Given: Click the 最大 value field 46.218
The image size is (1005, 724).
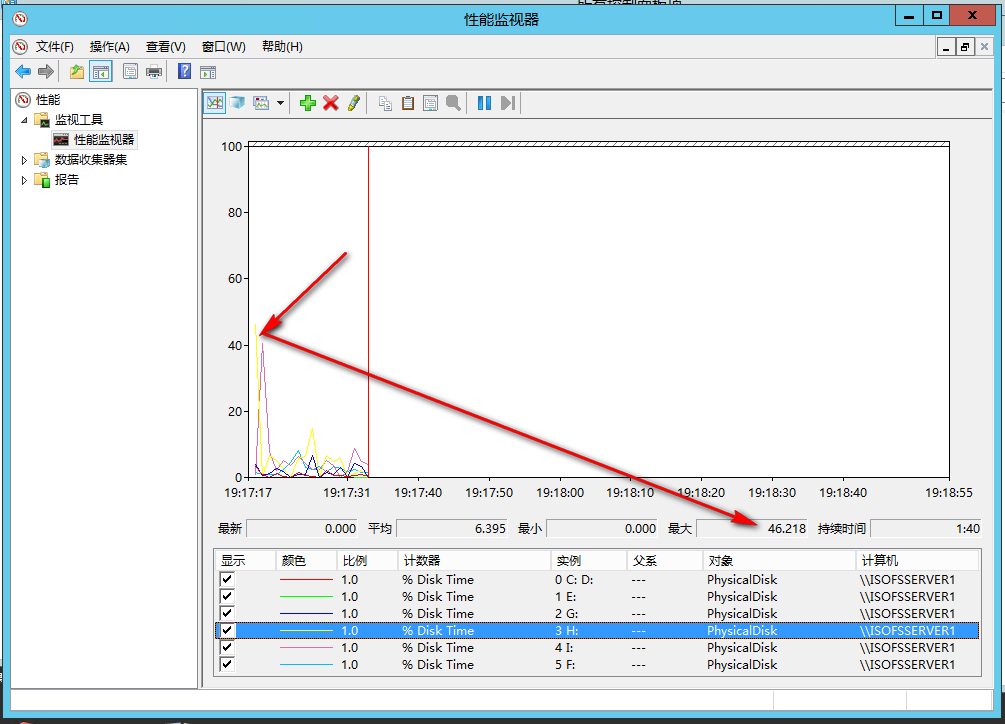Looking at the screenshot, I should point(751,529).
